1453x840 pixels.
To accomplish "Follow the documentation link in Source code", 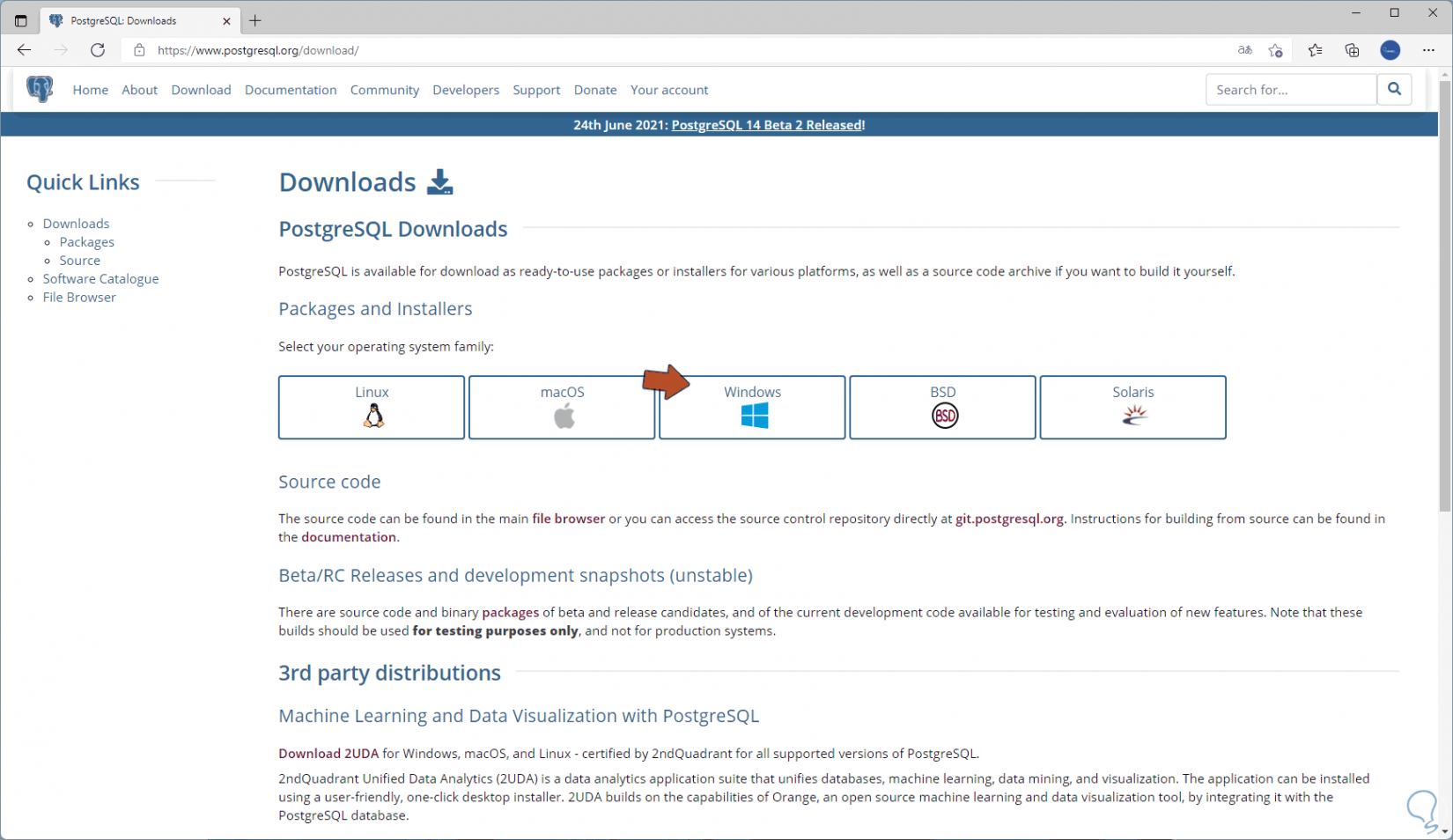I will click(349, 537).
